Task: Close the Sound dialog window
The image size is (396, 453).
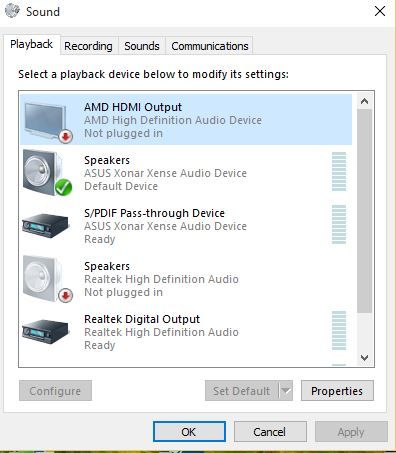Action: coord(380,11)
